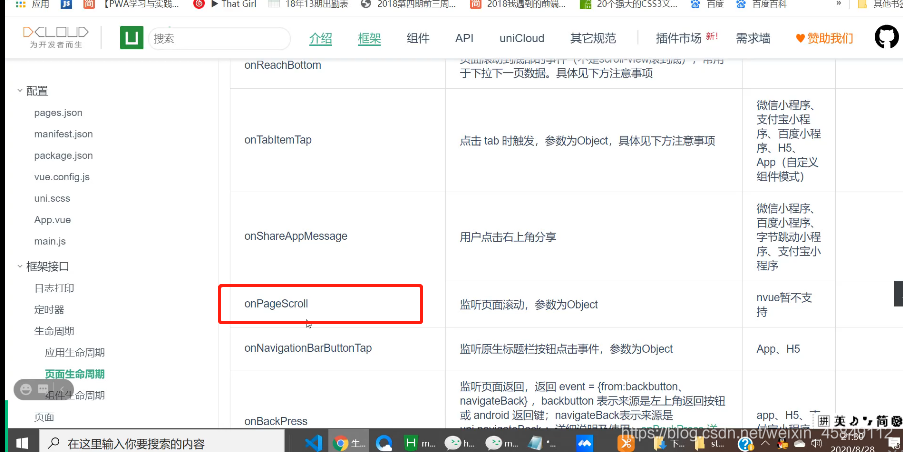Click the smiley face on floating widget

(x=25, y=390)
